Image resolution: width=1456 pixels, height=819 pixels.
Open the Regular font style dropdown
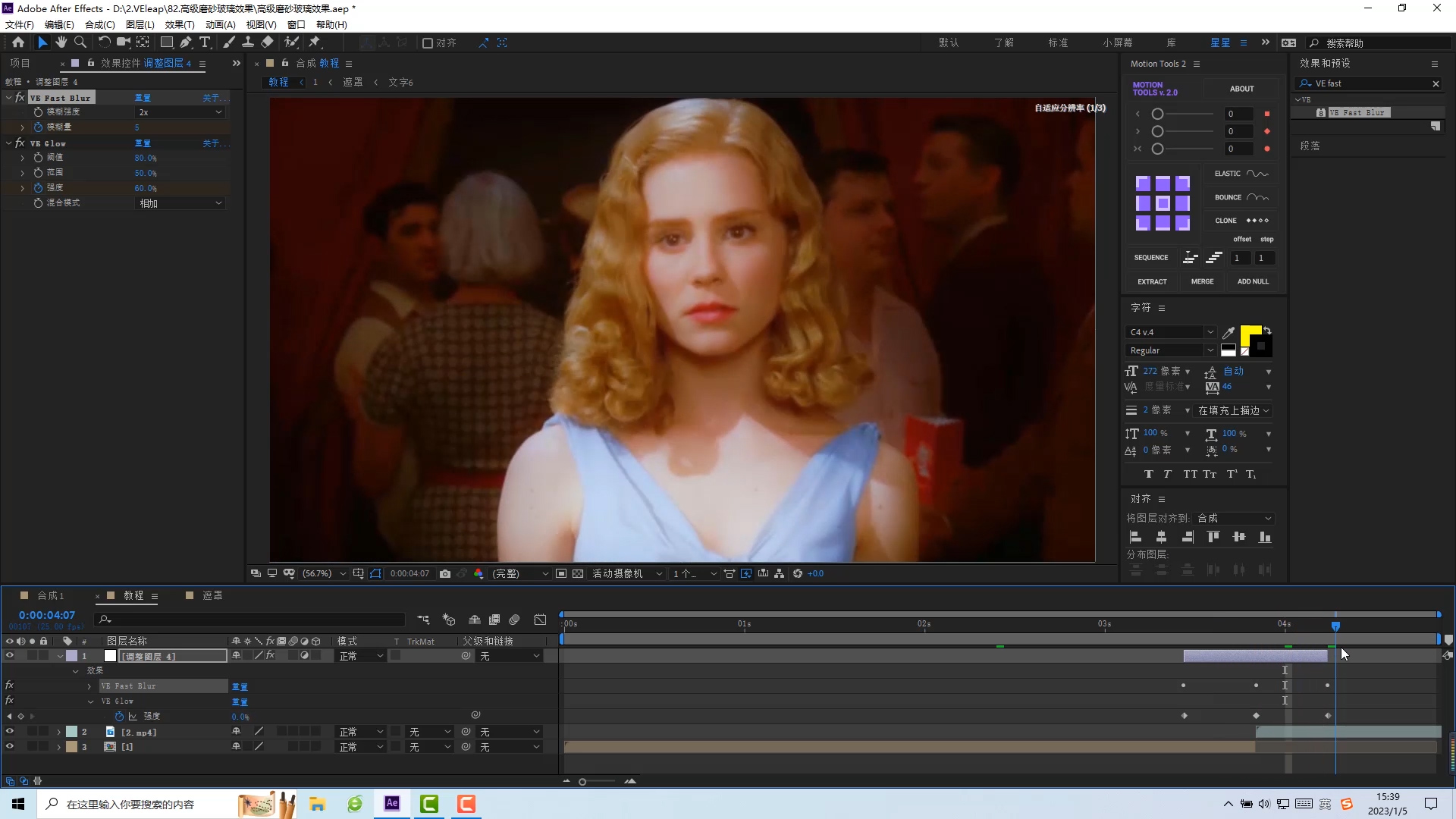pos(1171,350)
